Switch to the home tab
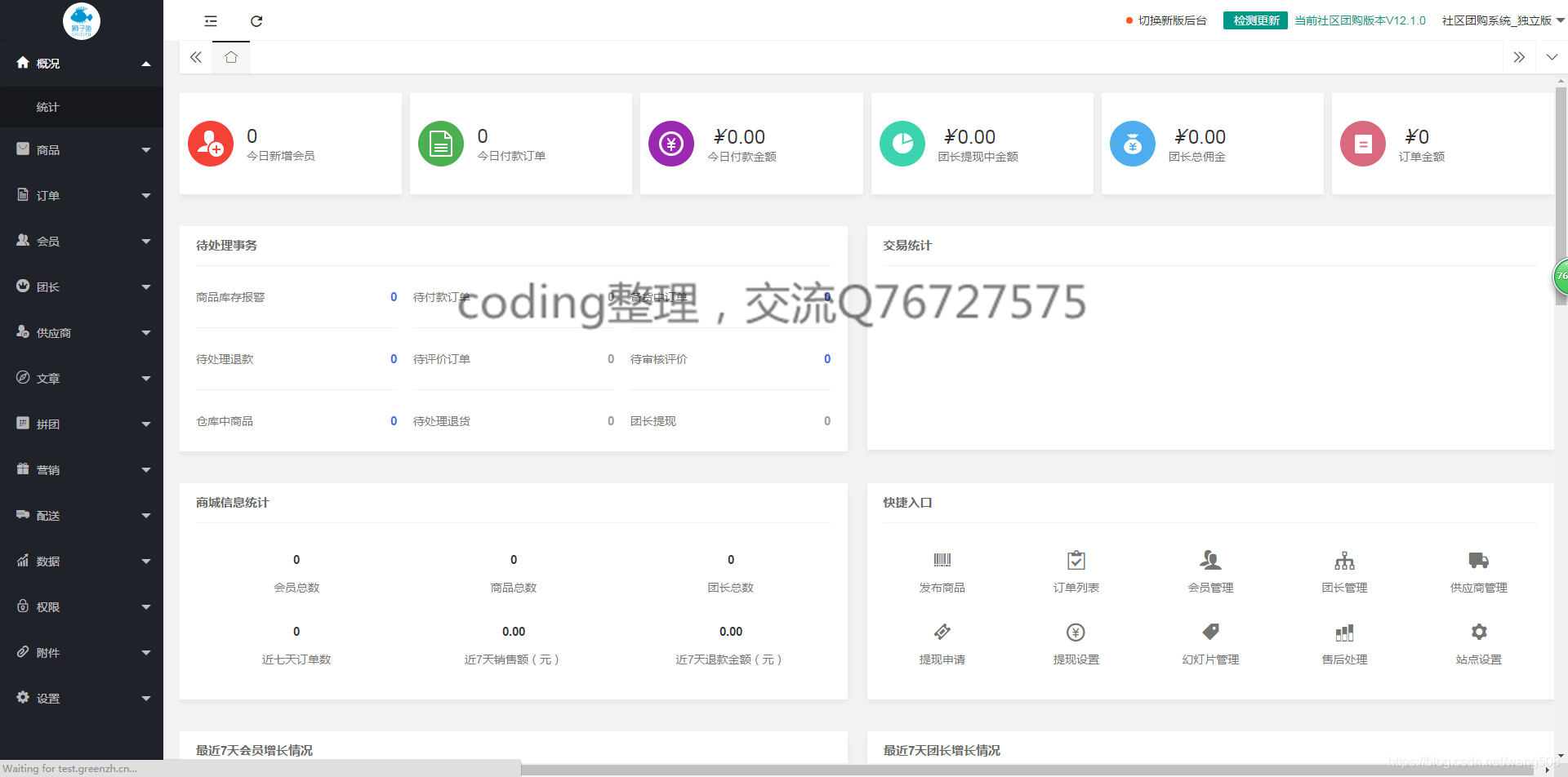 tap(230, 57)
